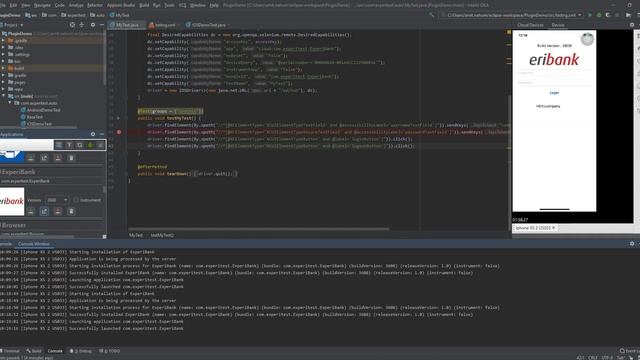Switch to testng.xml editor tab
The image size is (640, 360).
click(x=164, y=25)
